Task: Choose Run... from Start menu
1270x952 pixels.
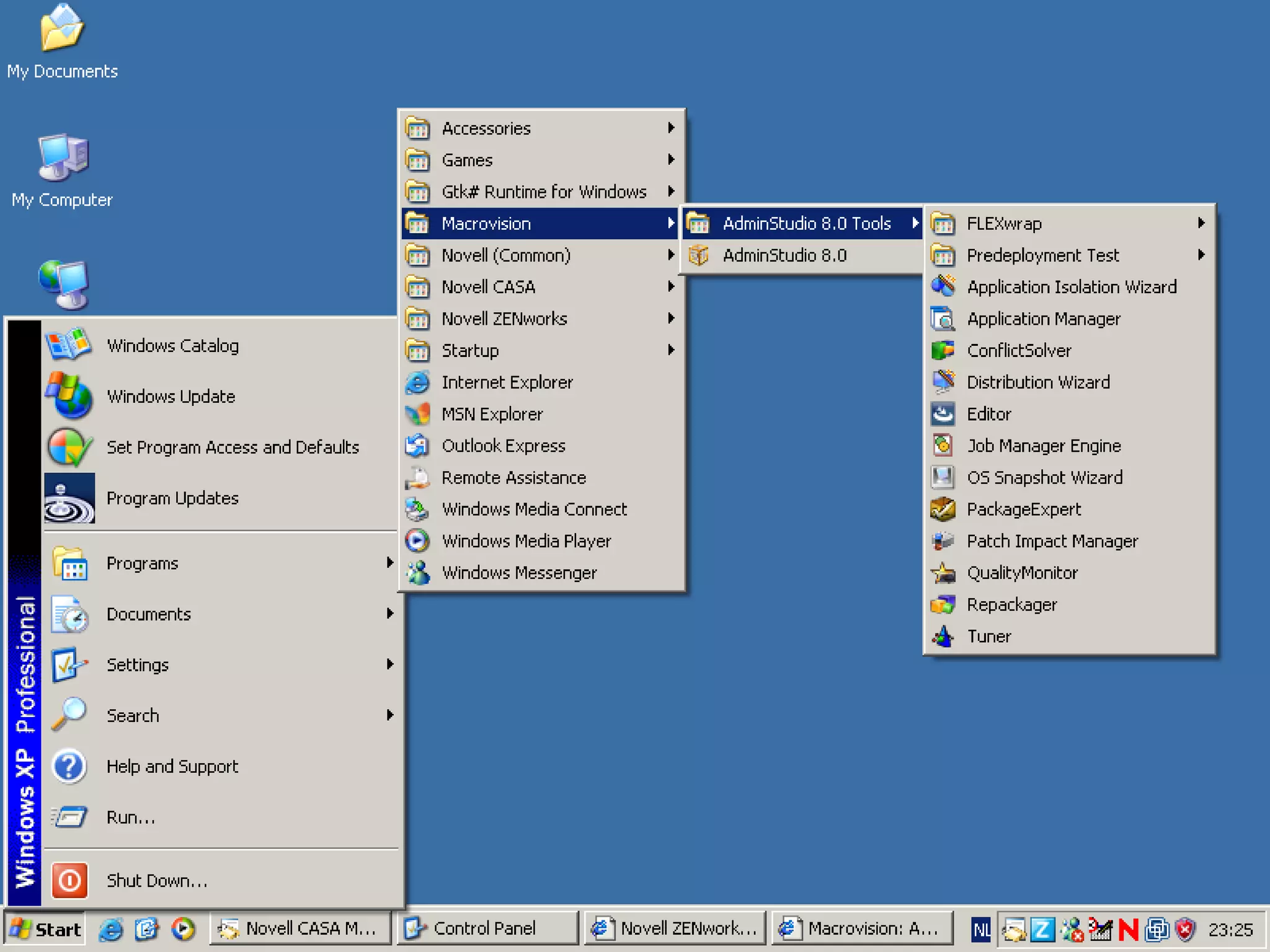Action: click(x=221, y=817)
